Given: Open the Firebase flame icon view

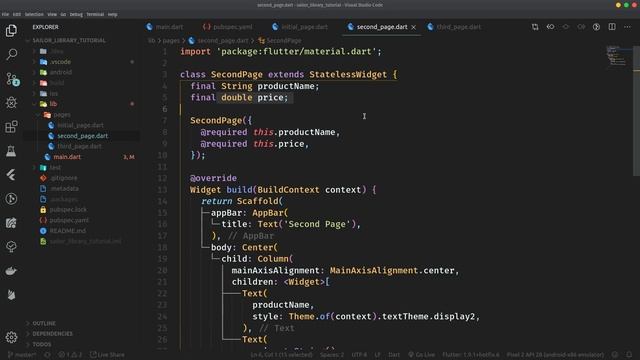Looking at the screenshot, I should (x=11, y=295).
